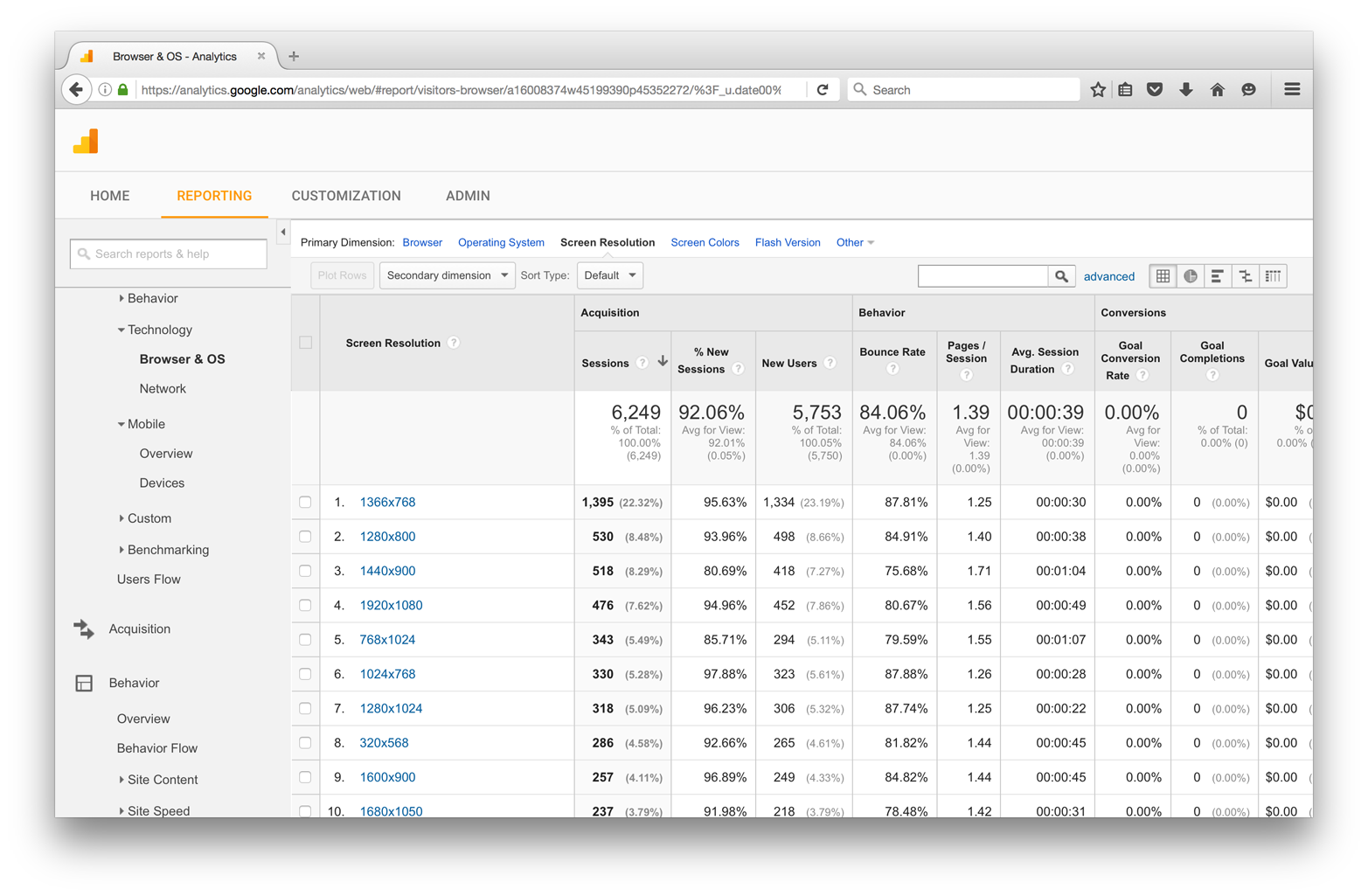The image size is (1368, 896).
Task: Toggle the select-all rows checkbox
Action: pyautogui.click(x=305, y=343)
